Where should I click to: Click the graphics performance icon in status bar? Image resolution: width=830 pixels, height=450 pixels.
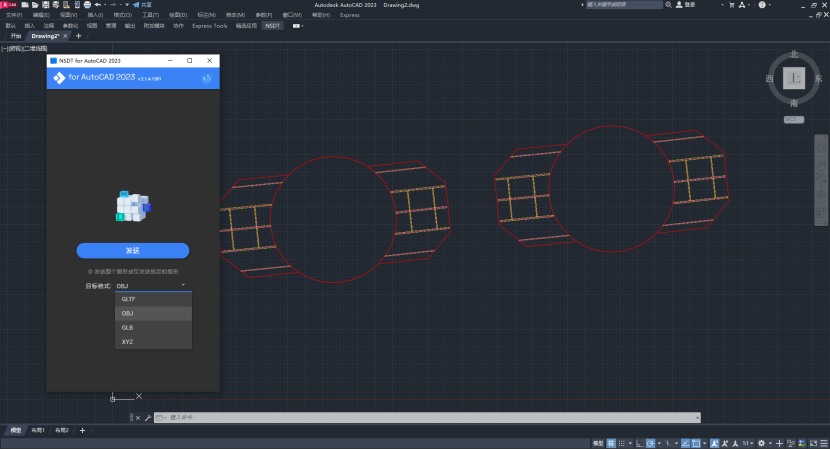tap(802, 444)
